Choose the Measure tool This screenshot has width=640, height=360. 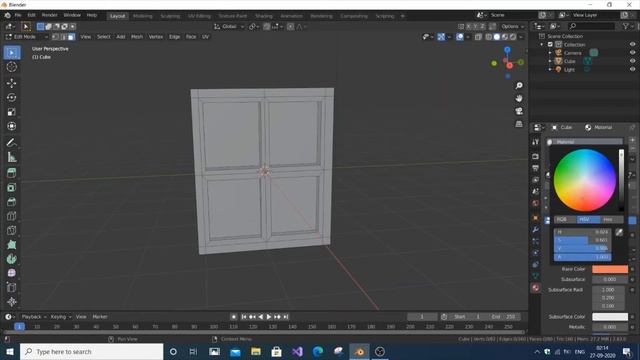12,157
